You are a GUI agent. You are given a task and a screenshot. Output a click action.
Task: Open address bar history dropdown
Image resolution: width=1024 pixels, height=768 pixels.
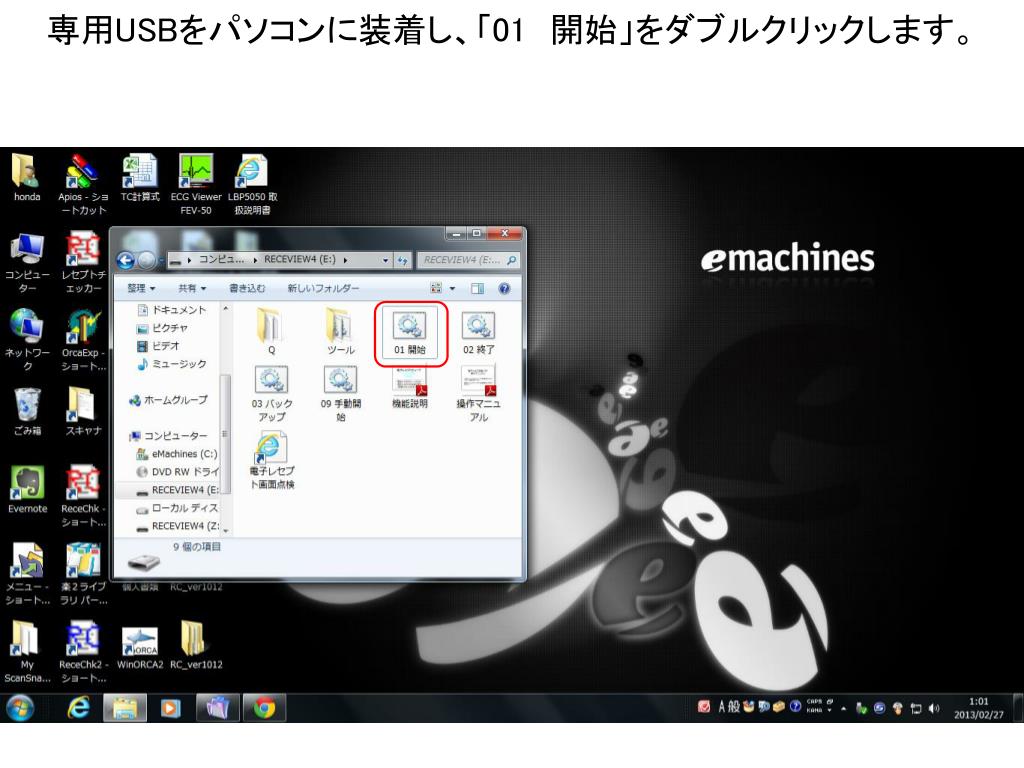385,260
